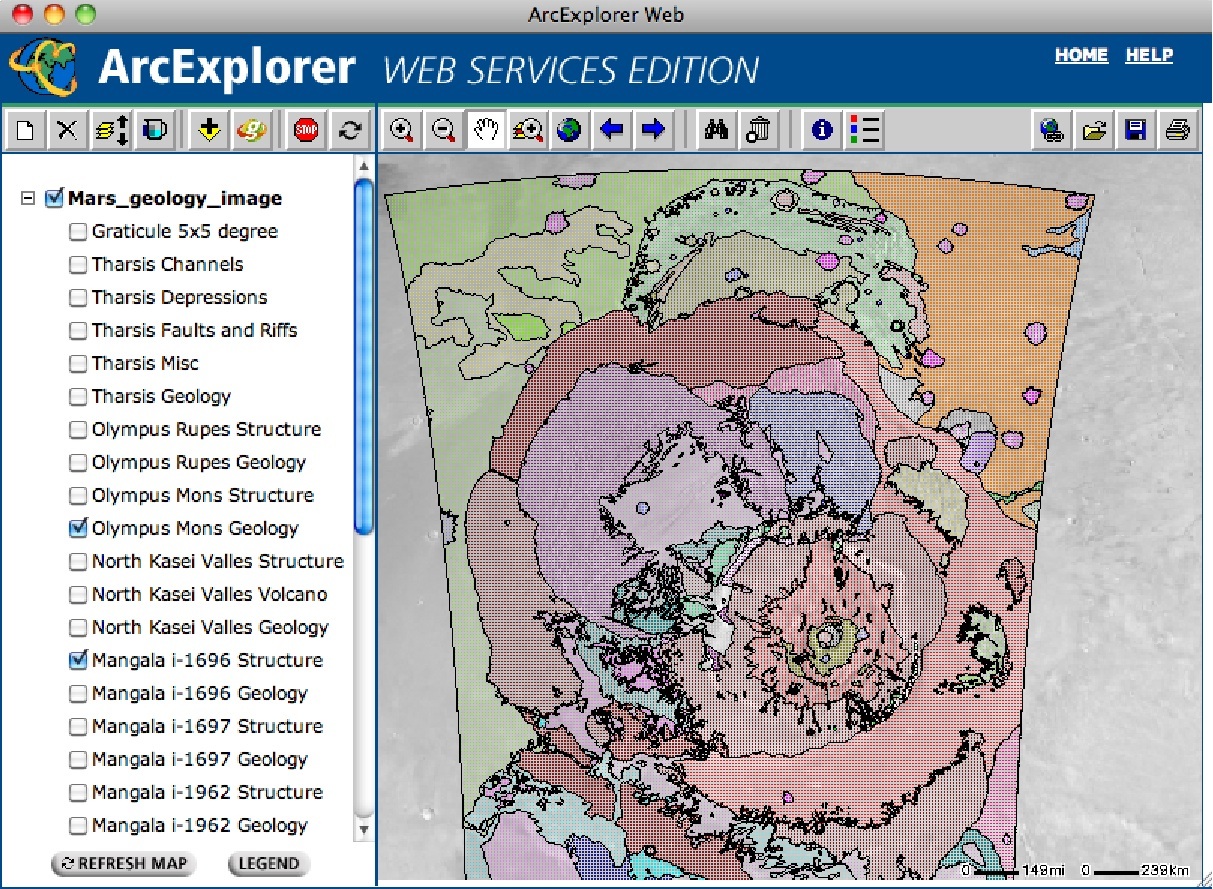
Task: Click the trash can clear icon
Action: click(759, 130)
